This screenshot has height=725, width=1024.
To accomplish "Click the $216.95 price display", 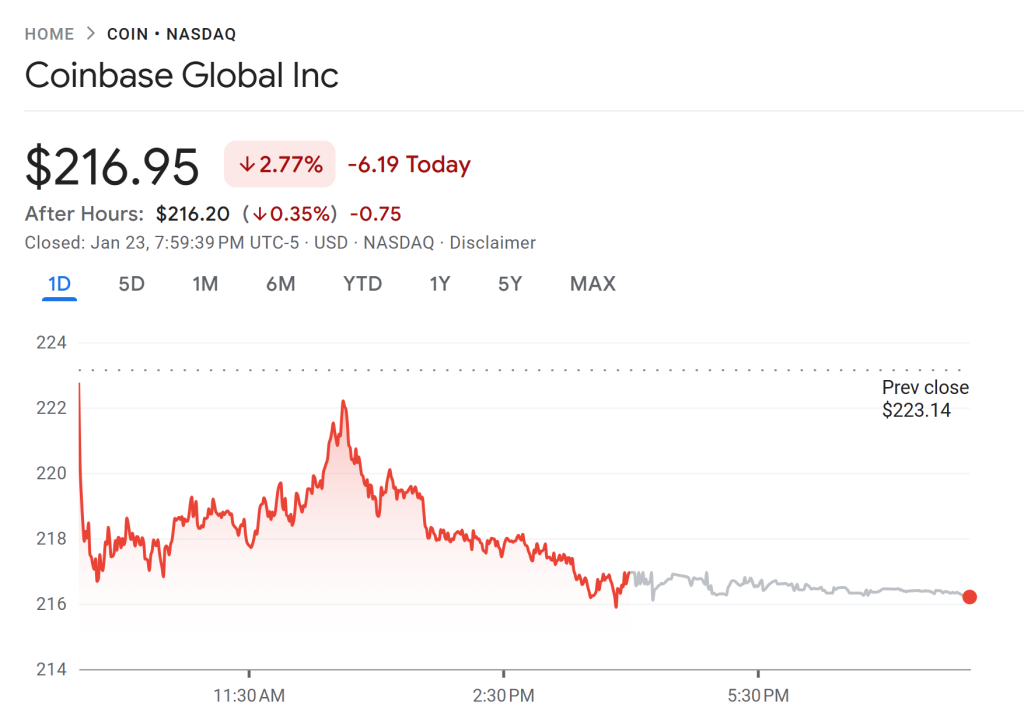I will (x=111, y=165).
